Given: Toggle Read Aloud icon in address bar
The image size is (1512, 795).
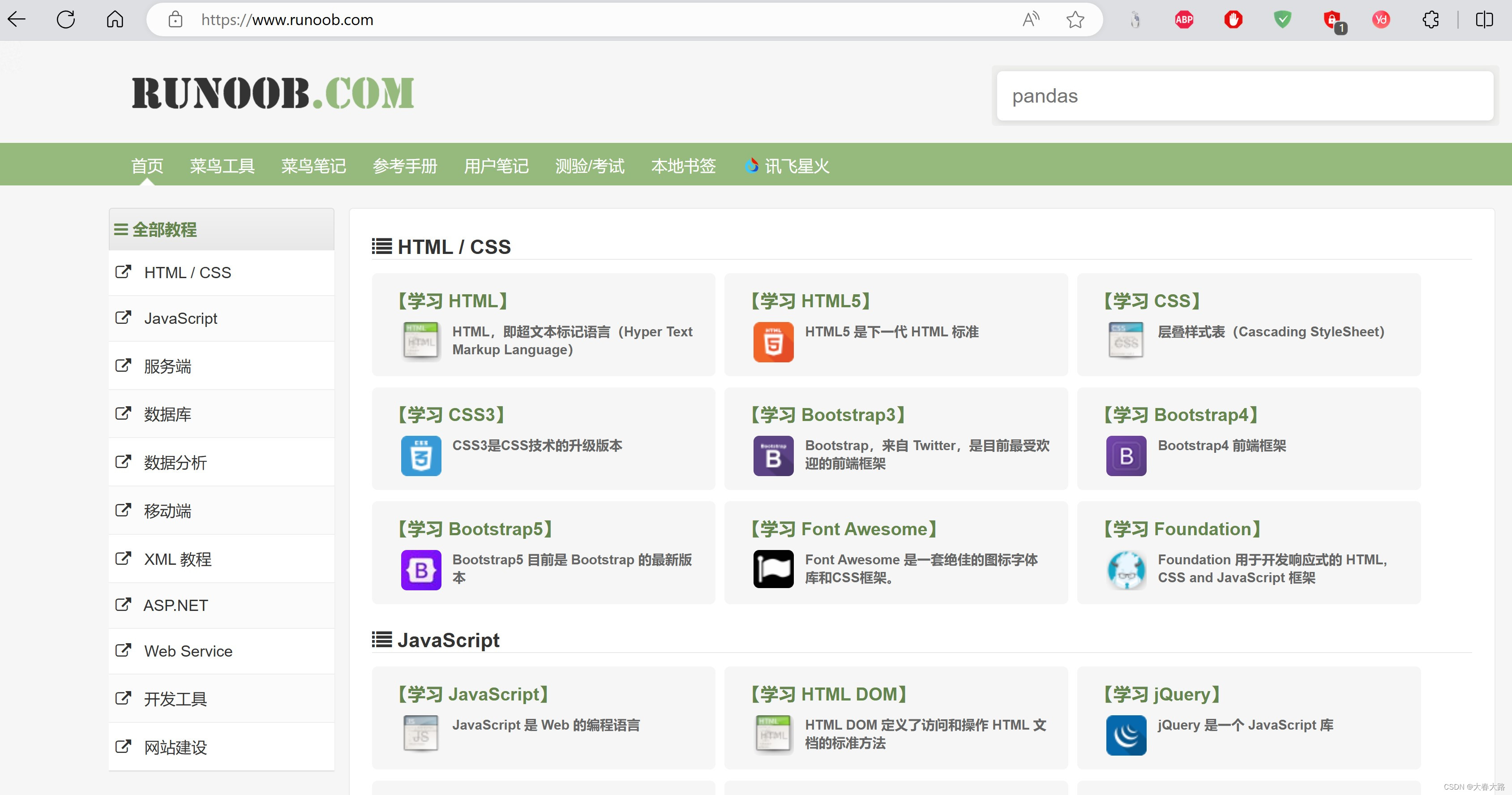Looking at the screenshot, I should tap(1031, 19).
